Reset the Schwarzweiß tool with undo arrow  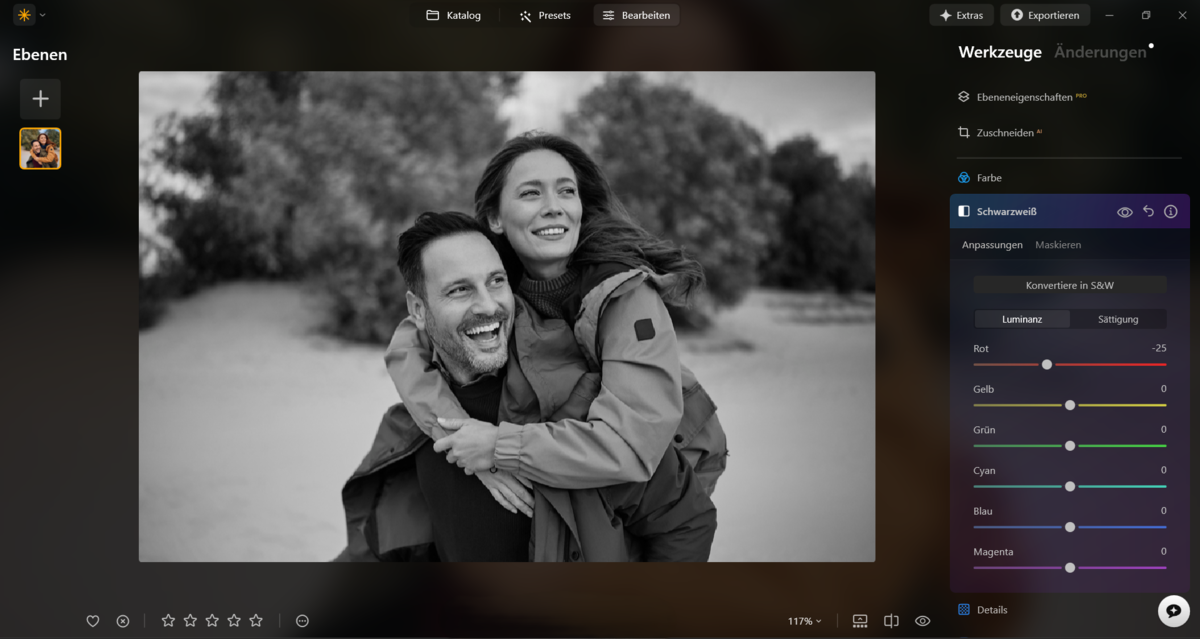(x=1148, y=212)
